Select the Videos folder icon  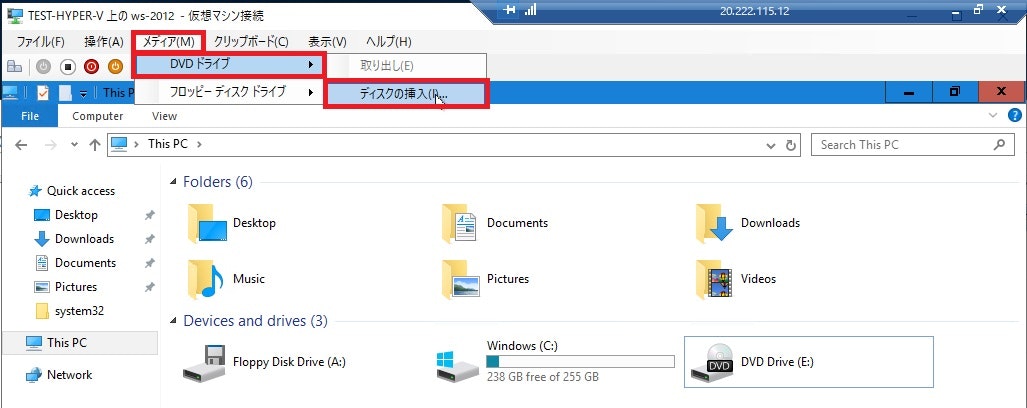pyautogui.click(x=714, y=279)
